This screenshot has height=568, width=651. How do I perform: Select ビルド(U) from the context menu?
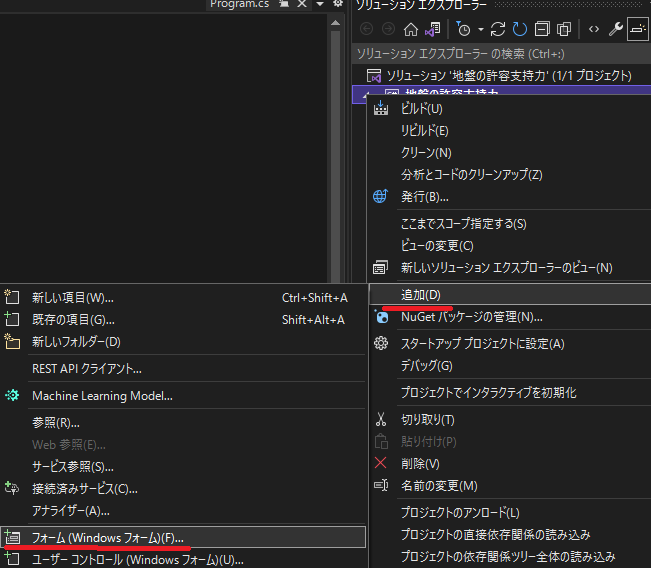point(421,108)
